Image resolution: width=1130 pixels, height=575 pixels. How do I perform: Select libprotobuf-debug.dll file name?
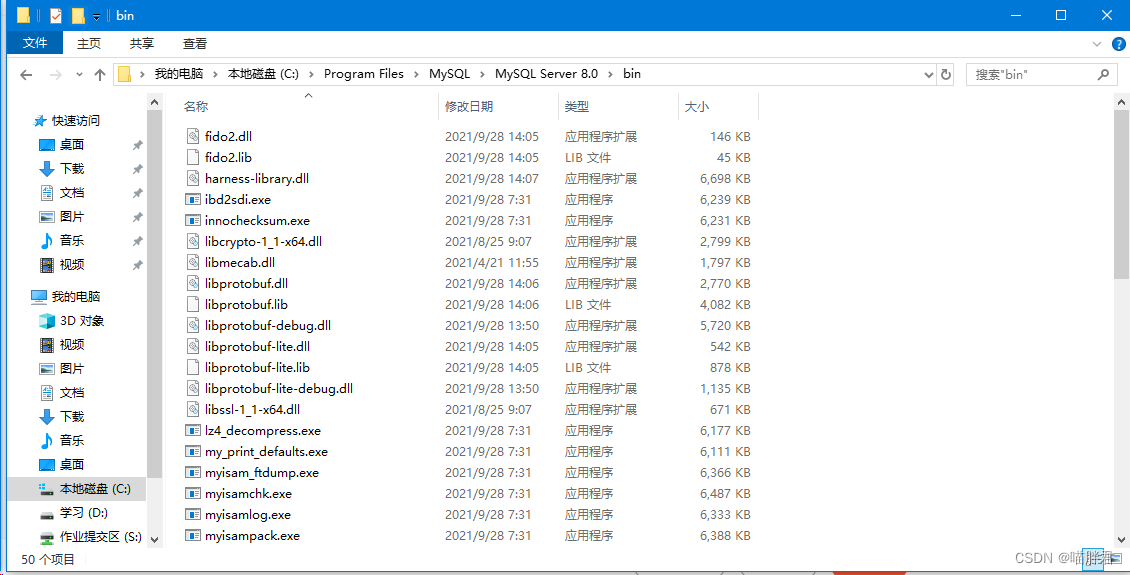[267, 326]
